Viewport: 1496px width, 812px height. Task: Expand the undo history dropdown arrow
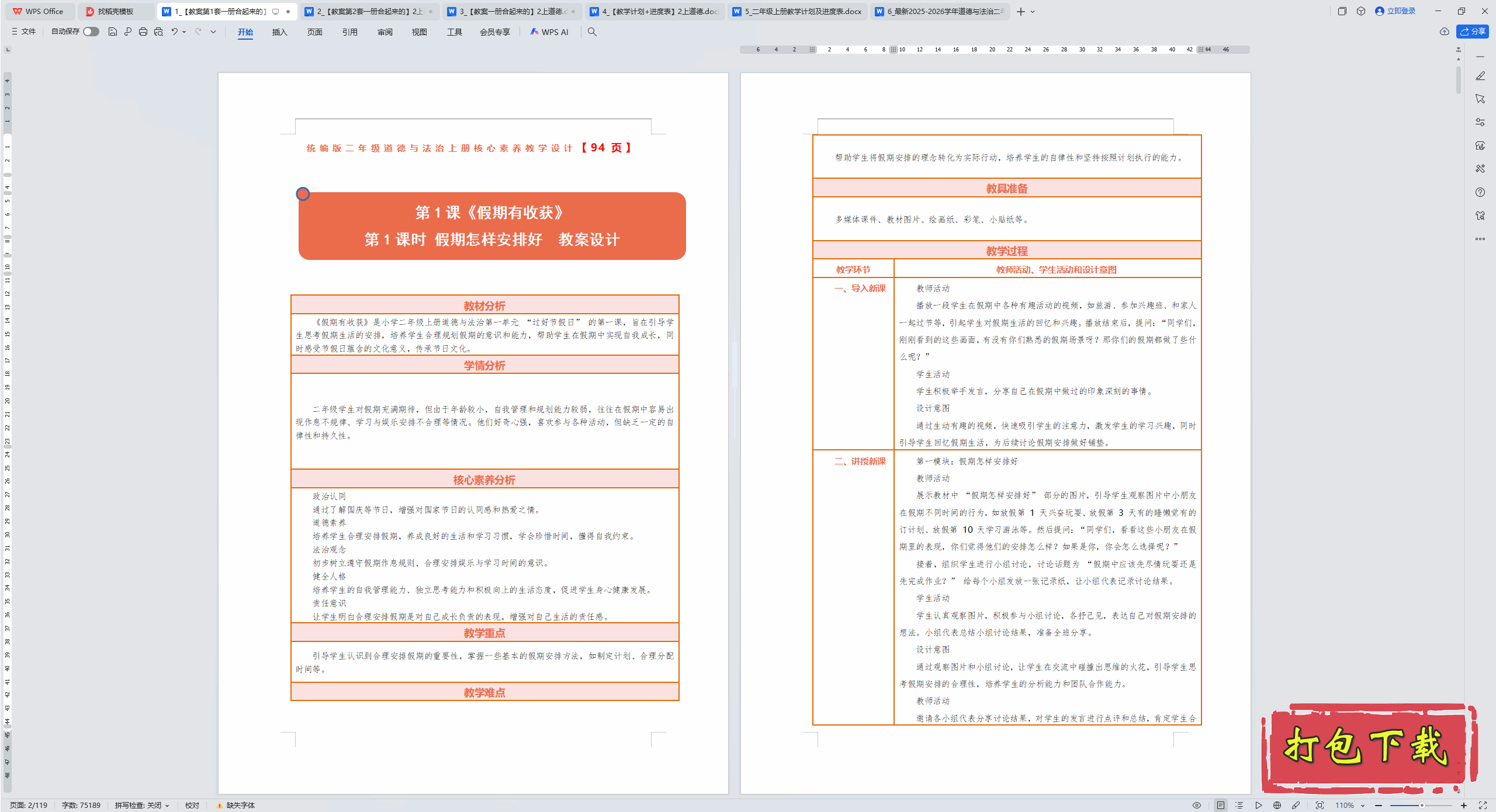tap(184, 32)
